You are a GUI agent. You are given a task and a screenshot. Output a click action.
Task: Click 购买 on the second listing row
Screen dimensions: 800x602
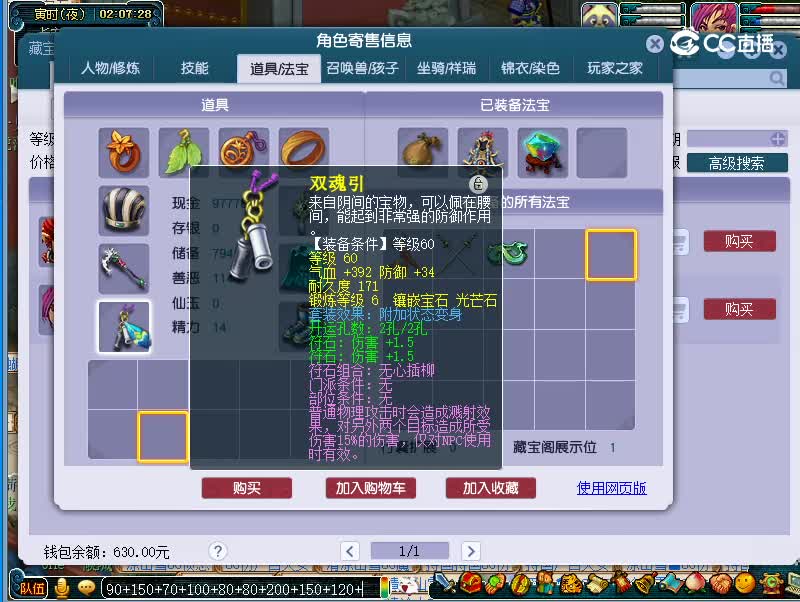(x=740, y=309)
